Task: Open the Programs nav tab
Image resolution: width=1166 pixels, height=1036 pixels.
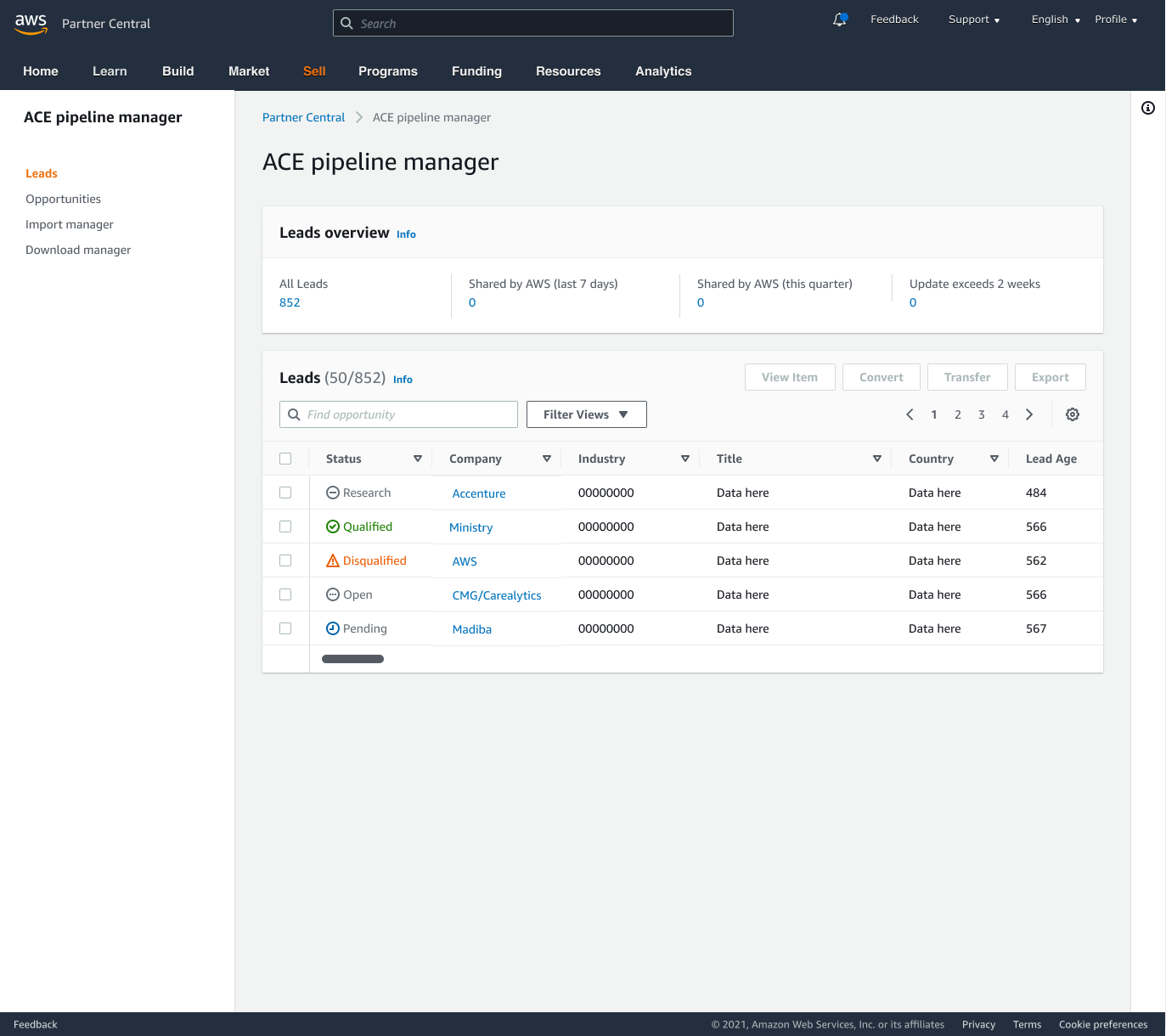Action: pos(388,71)
